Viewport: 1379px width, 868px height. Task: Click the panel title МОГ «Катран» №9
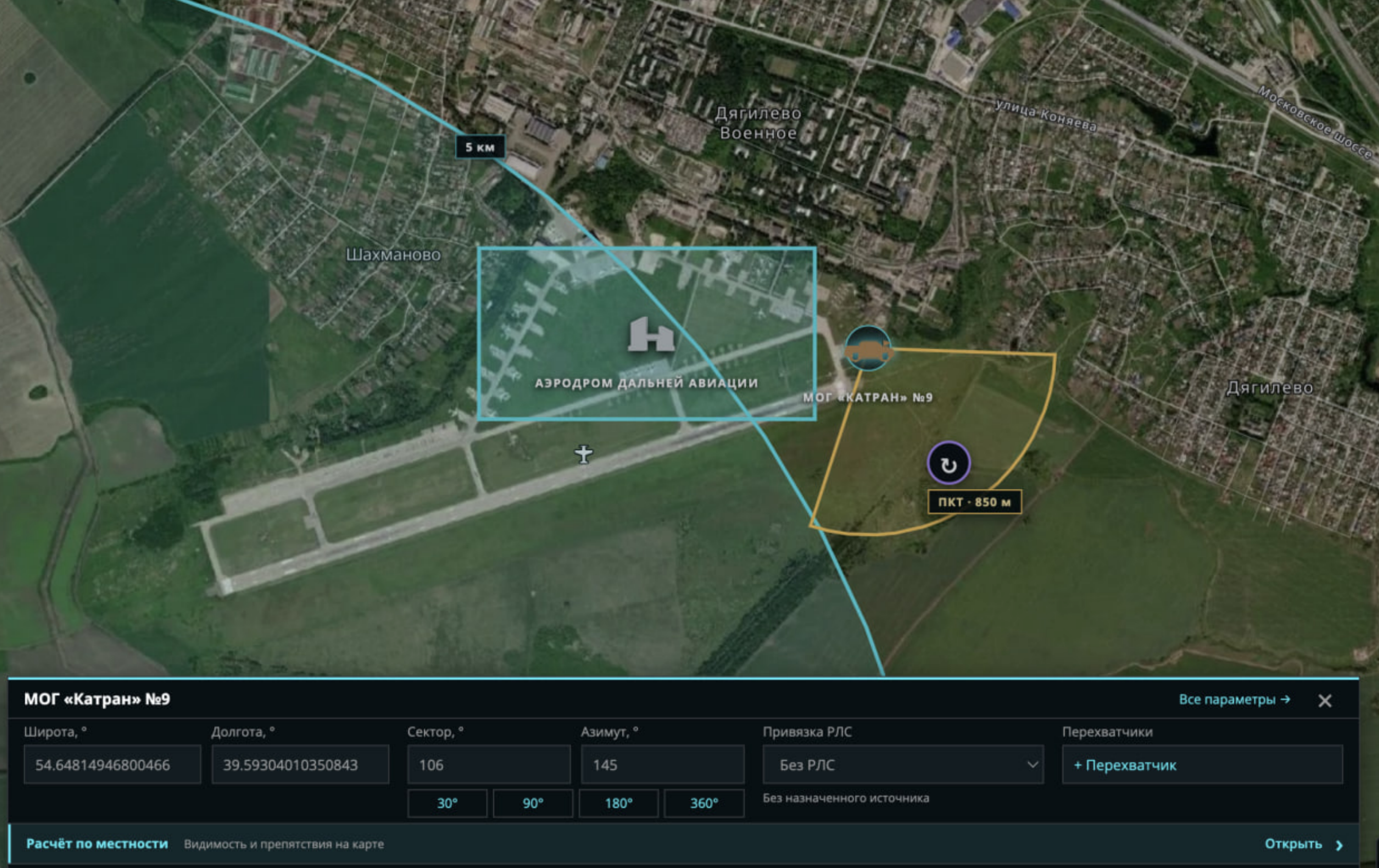(x=97, y=699)
